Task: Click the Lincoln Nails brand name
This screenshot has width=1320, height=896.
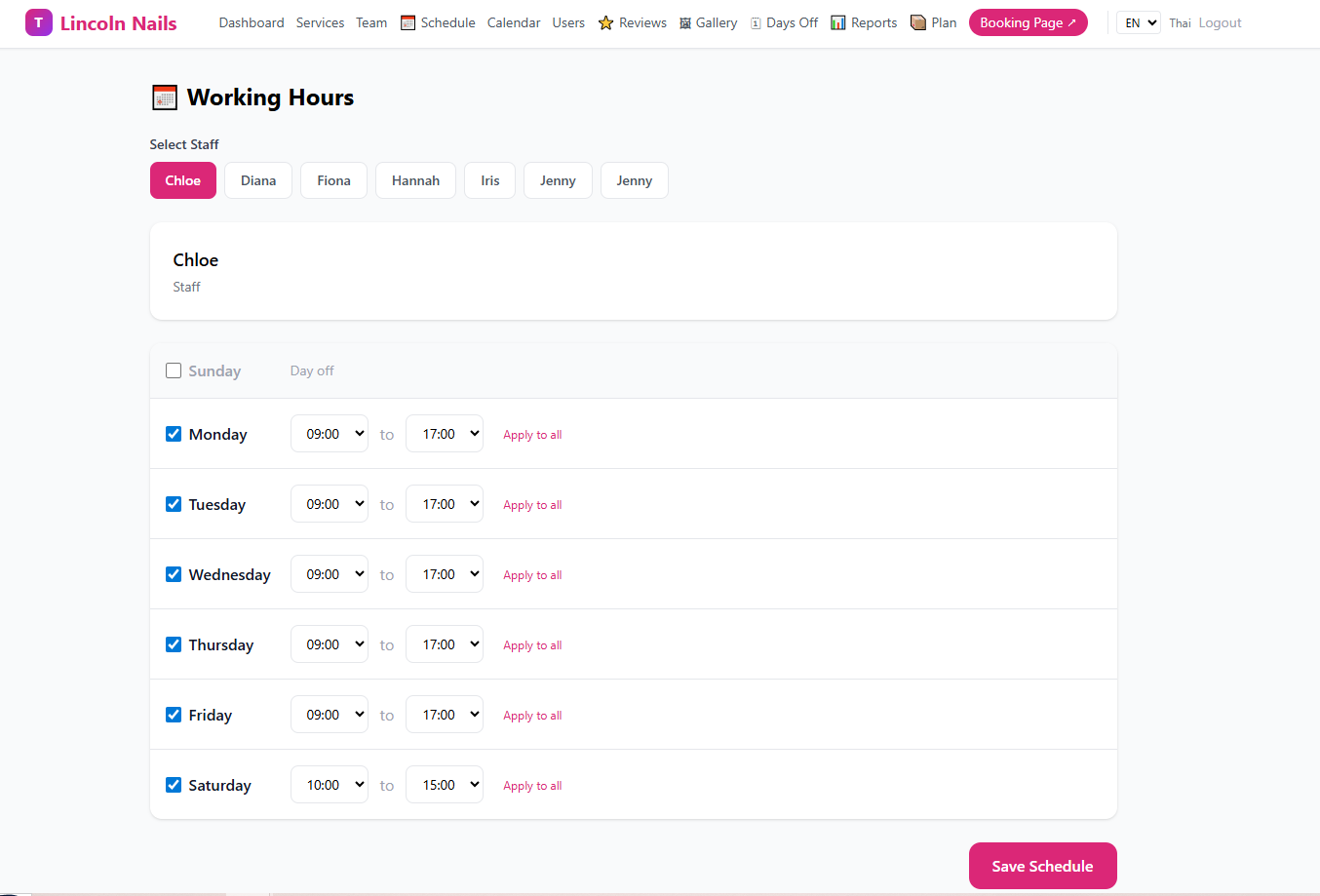Action: pyautogui.click(x=119, y=22)
